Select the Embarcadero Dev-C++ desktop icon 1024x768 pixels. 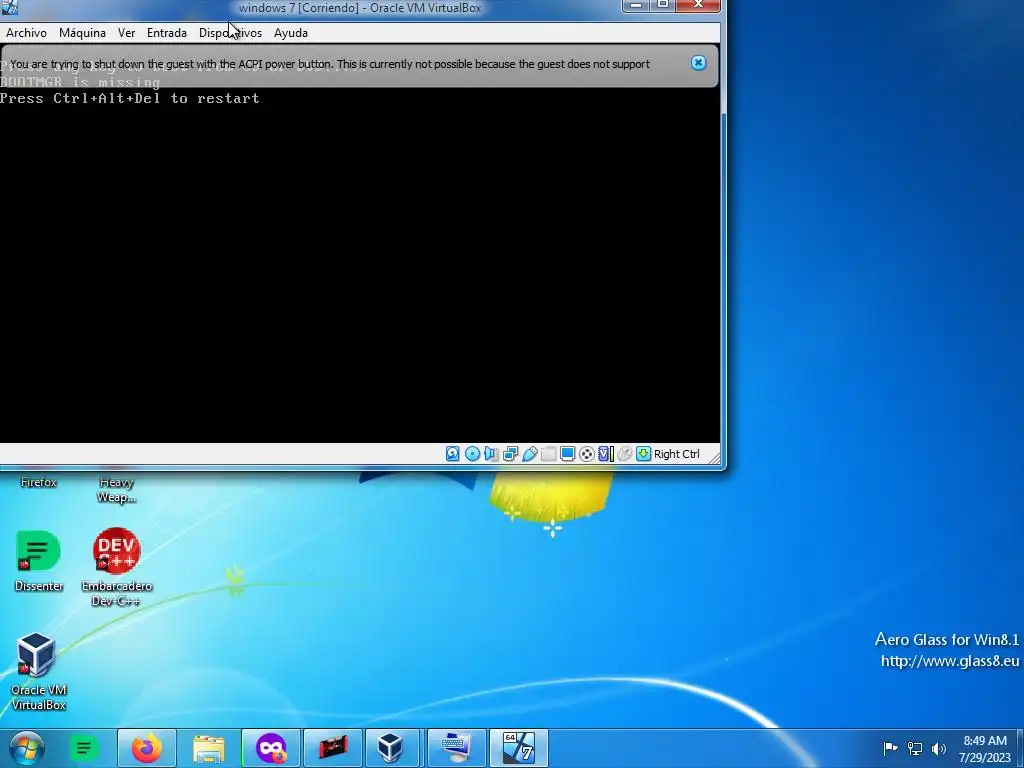pyautogui.click(x=116, y=567)
